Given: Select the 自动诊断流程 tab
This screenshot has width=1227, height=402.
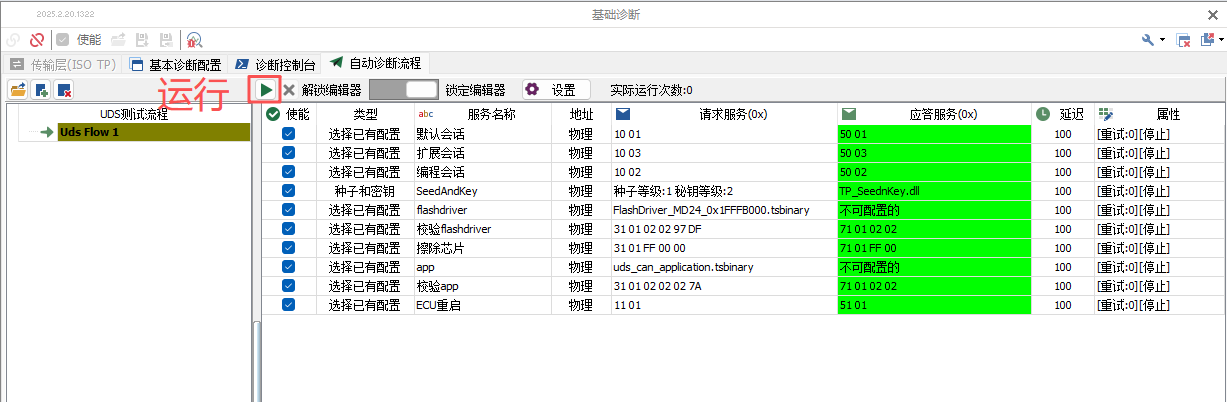Looking at the screenshot, I should (375, 63).
